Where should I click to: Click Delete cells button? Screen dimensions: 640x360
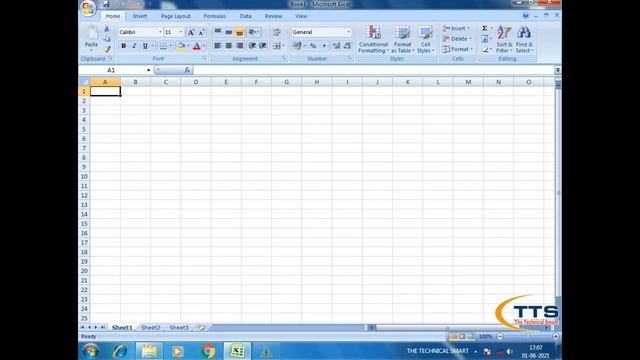[457, 39]
